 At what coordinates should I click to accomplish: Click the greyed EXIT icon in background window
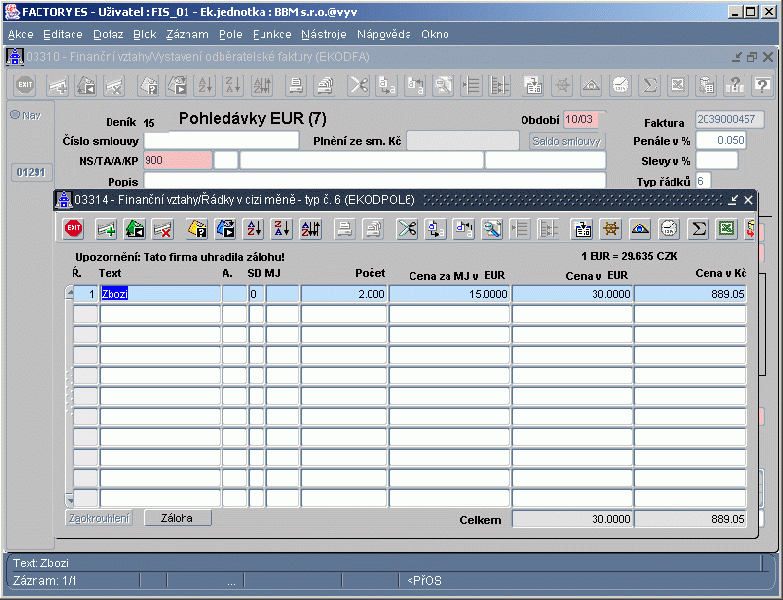tap(25, 85)
